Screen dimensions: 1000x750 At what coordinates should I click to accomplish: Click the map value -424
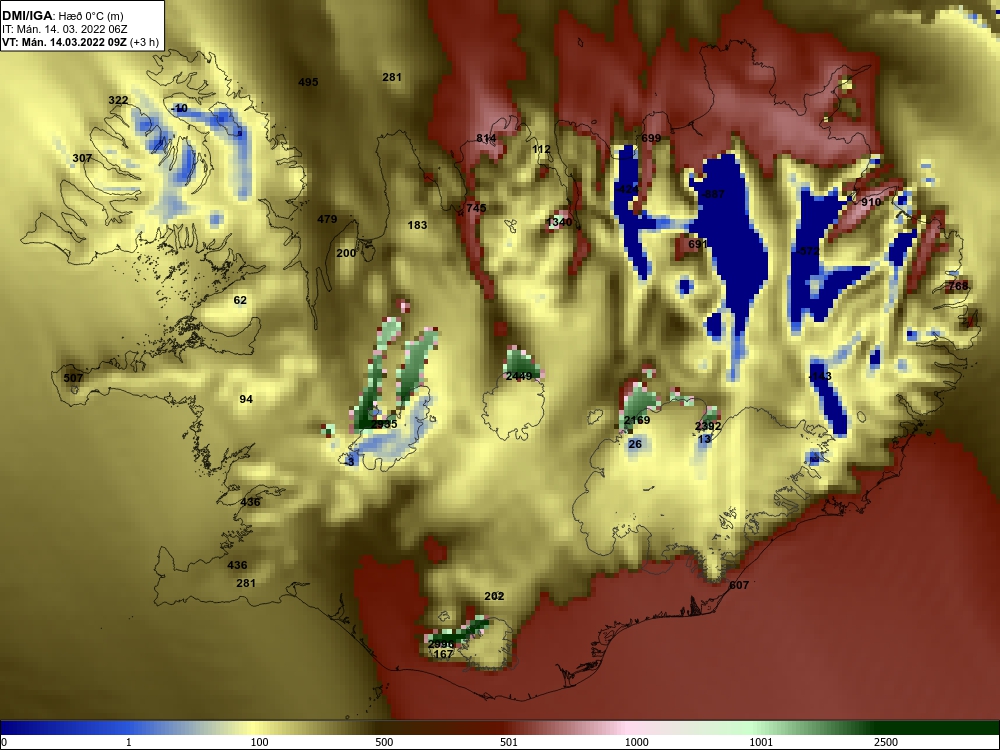(x=627, y=189)
